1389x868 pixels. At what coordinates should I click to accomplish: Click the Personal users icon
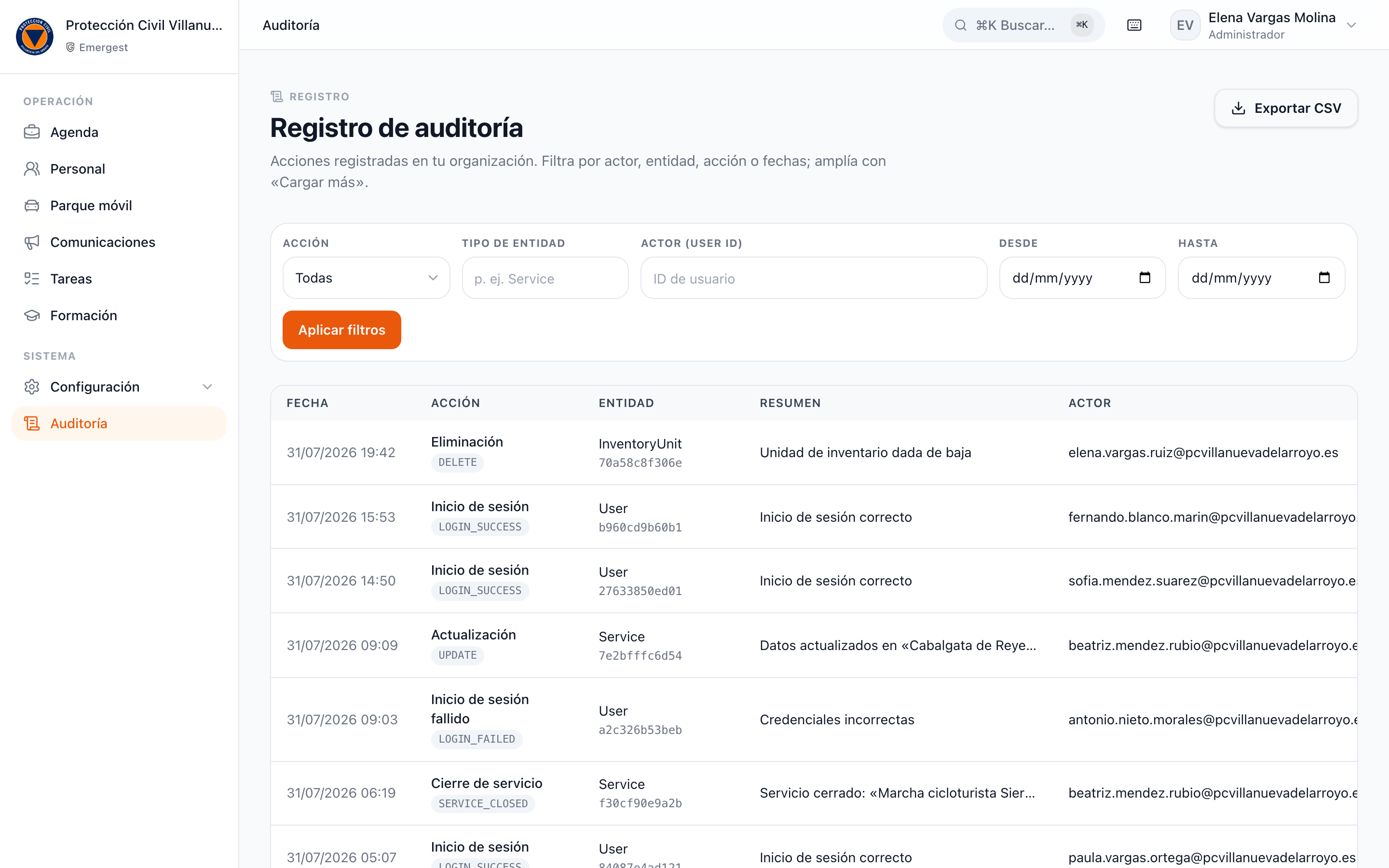pyautogui.click(x=32, y=169)
